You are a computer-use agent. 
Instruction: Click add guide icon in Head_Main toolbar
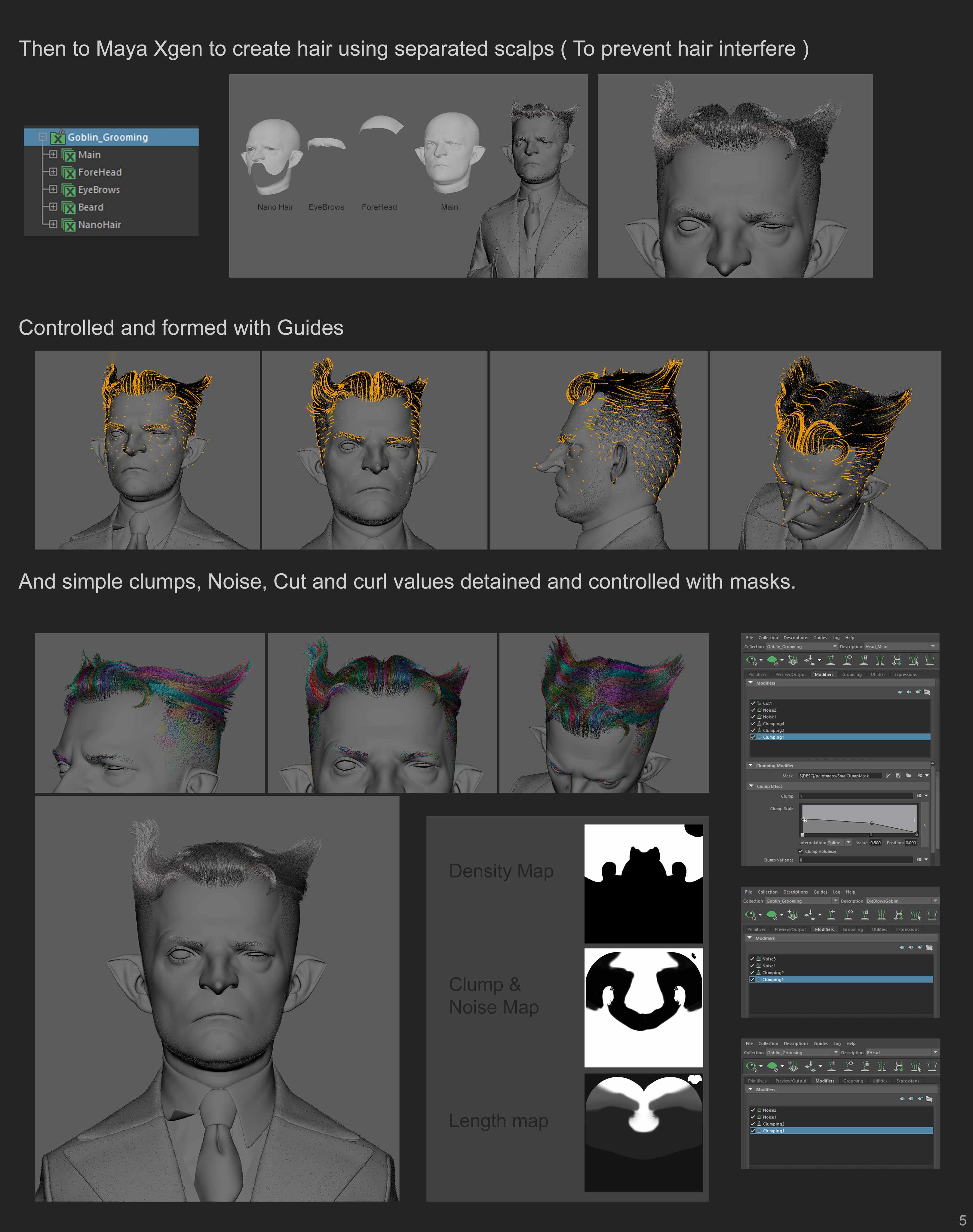[x=830, y=660]
